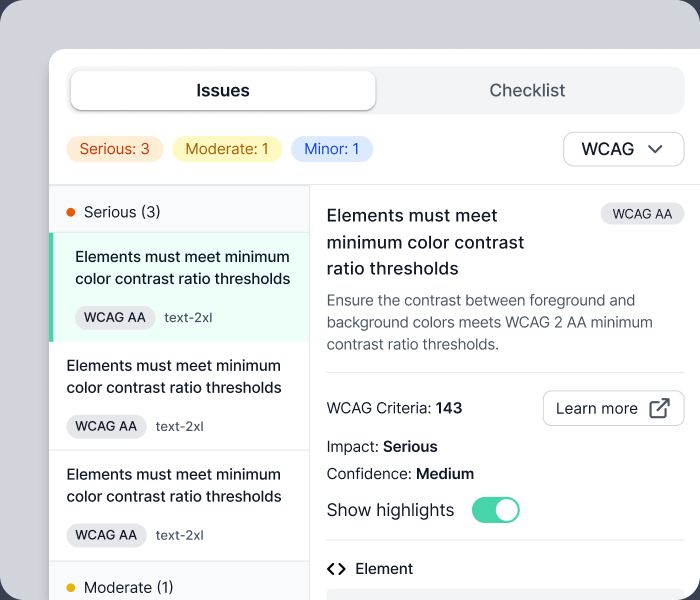Click the contrast description paragraph
Viewport: 700px width, 600px height.
click(490, 322)
